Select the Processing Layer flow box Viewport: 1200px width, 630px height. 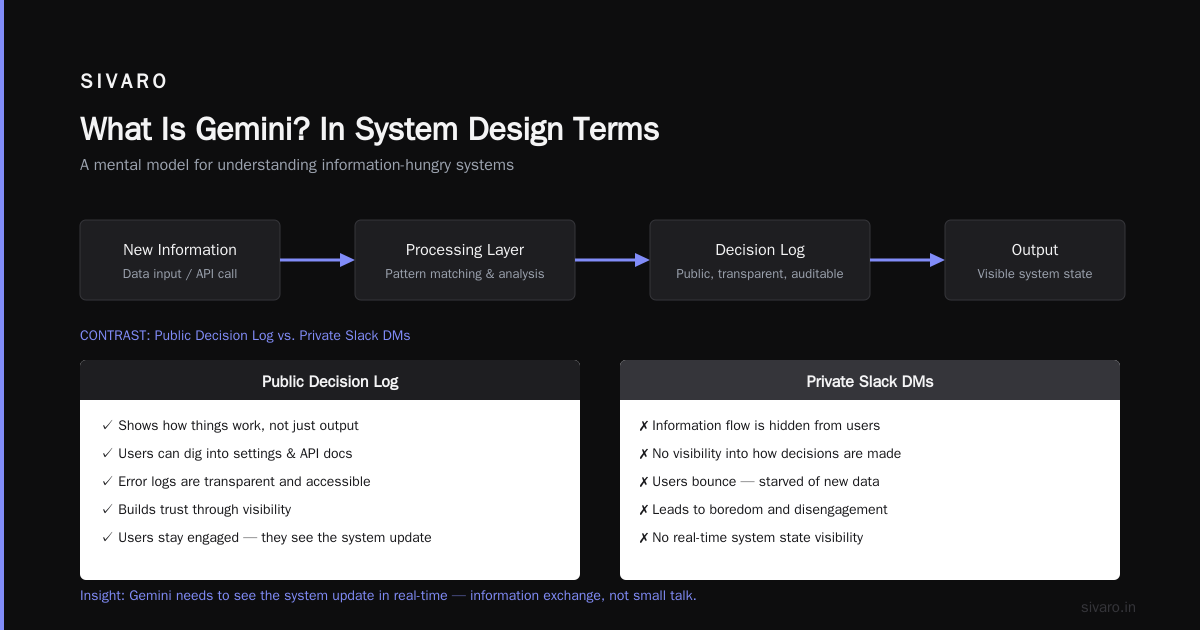coord(465,260)
